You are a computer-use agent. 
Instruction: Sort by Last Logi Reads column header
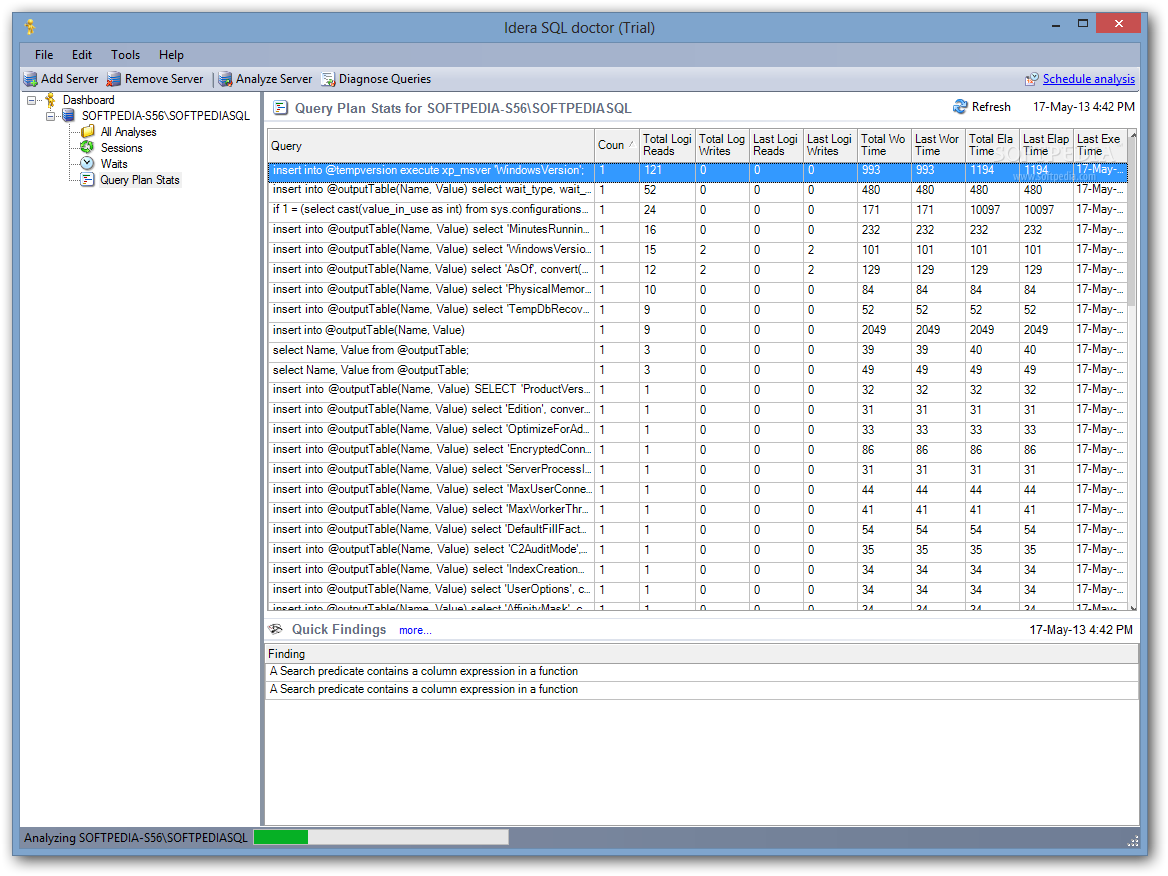775,145
